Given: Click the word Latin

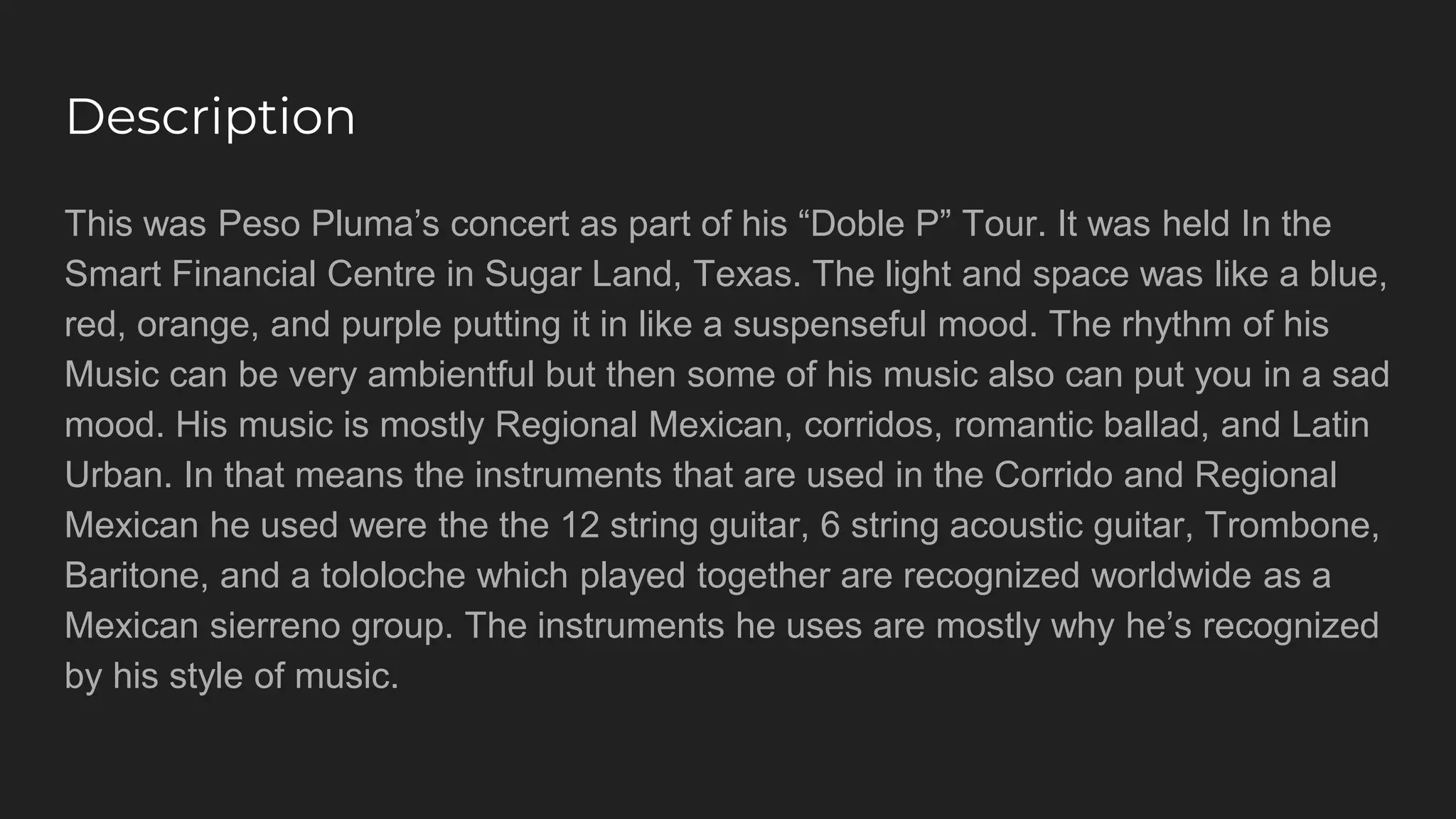Looking at the screenshot, I should [x=1330, y=425].
